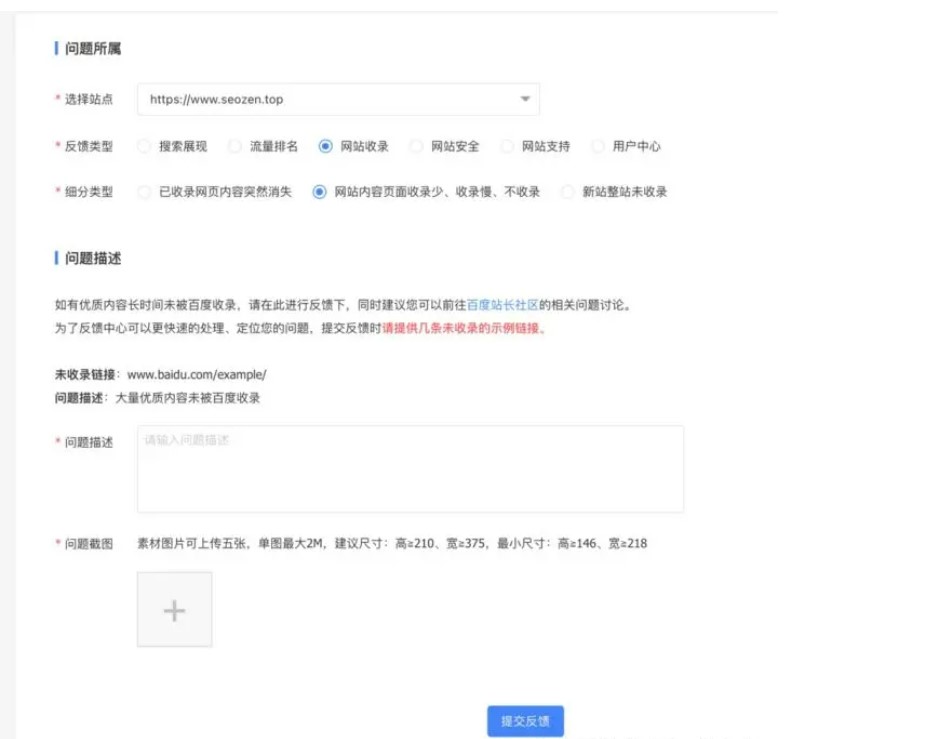Select 搜索展现 feedback type
This screenshot has height=739, width=942.
tap(144, 146)
